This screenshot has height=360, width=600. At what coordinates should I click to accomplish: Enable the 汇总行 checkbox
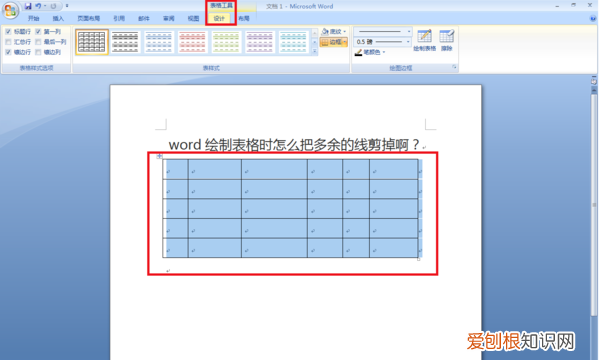[x=8, y=42]
